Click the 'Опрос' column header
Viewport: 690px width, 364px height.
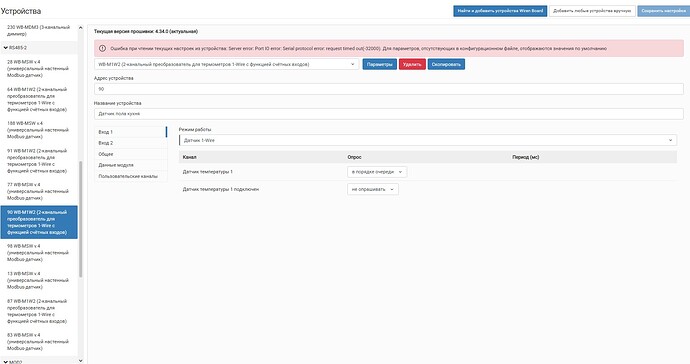[354, 157]
